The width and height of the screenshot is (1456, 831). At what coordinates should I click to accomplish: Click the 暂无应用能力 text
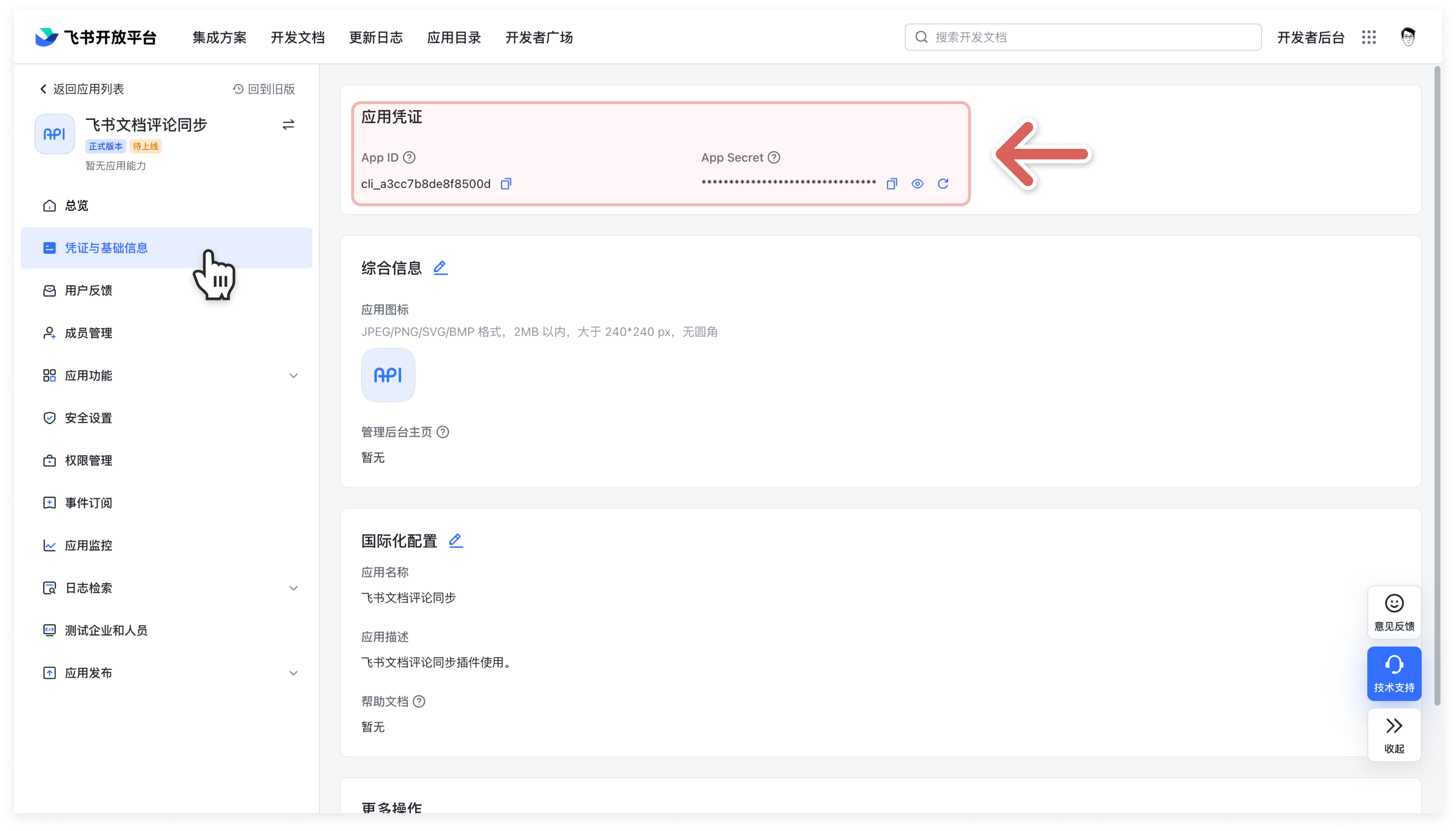[x=116, y=166]
